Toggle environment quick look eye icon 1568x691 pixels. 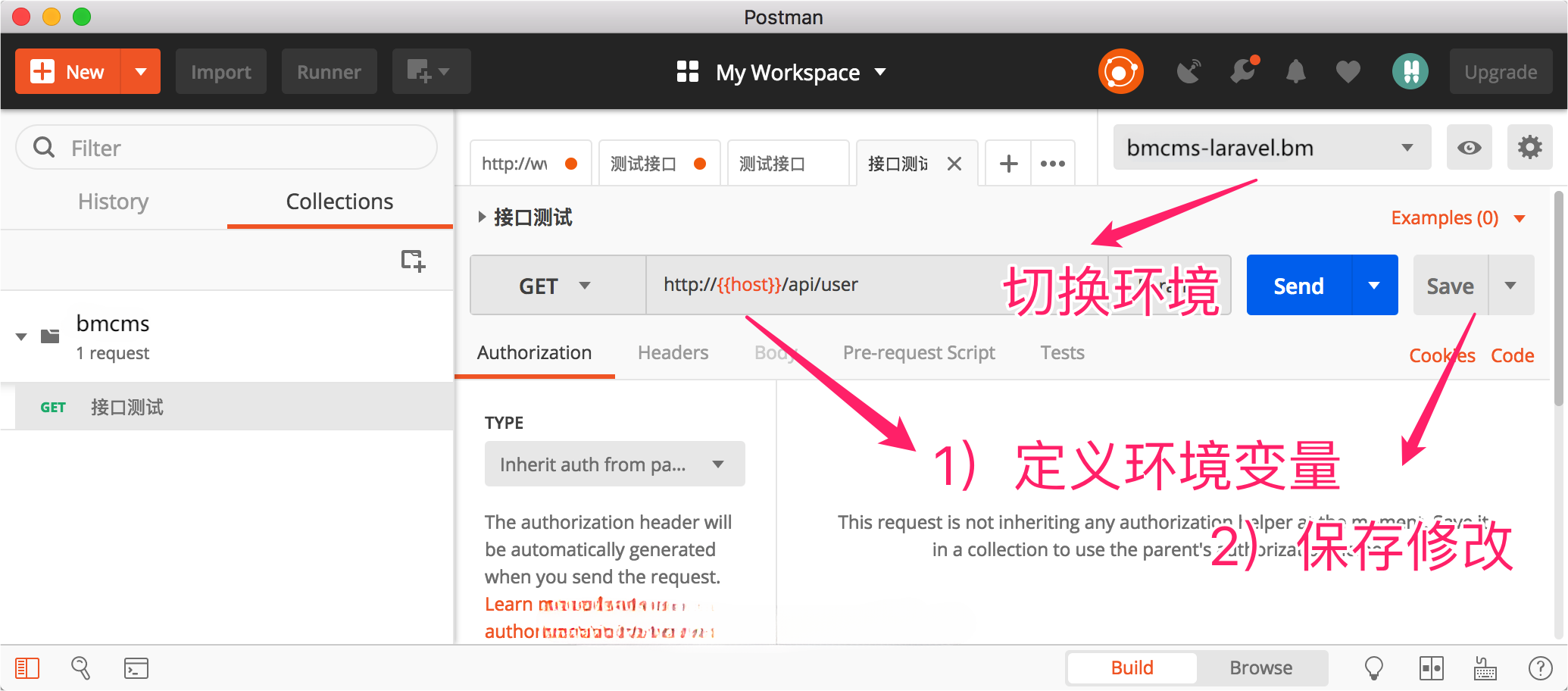point(1470,147)
